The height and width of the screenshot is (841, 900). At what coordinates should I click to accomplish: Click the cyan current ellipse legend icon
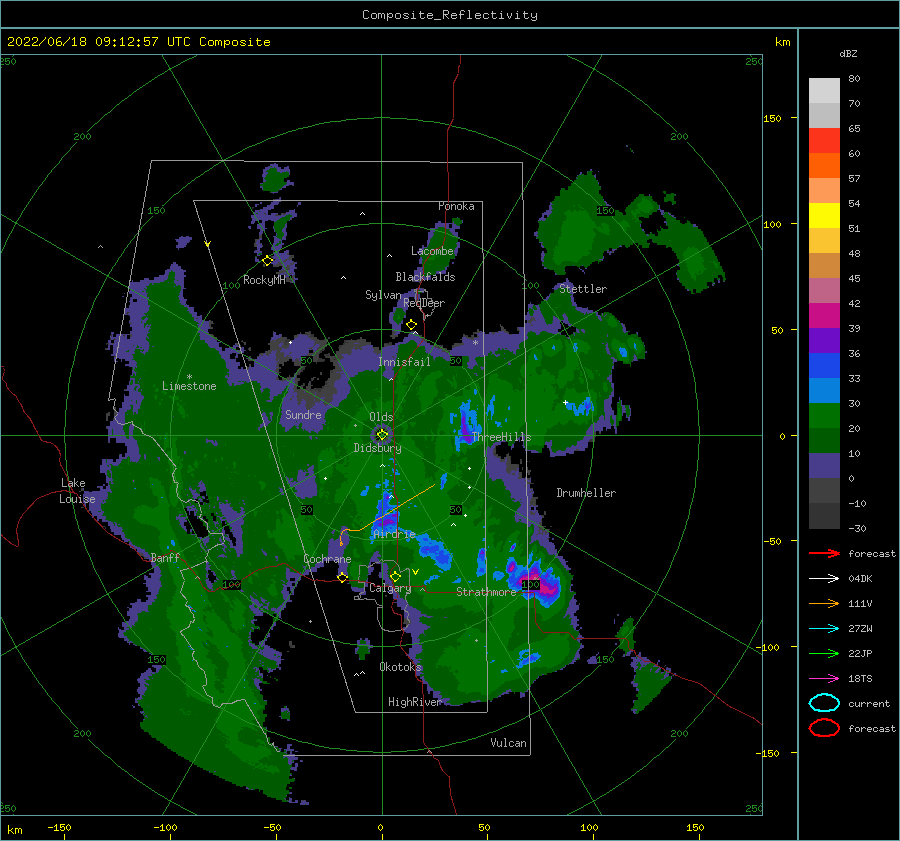pos(824,703)
